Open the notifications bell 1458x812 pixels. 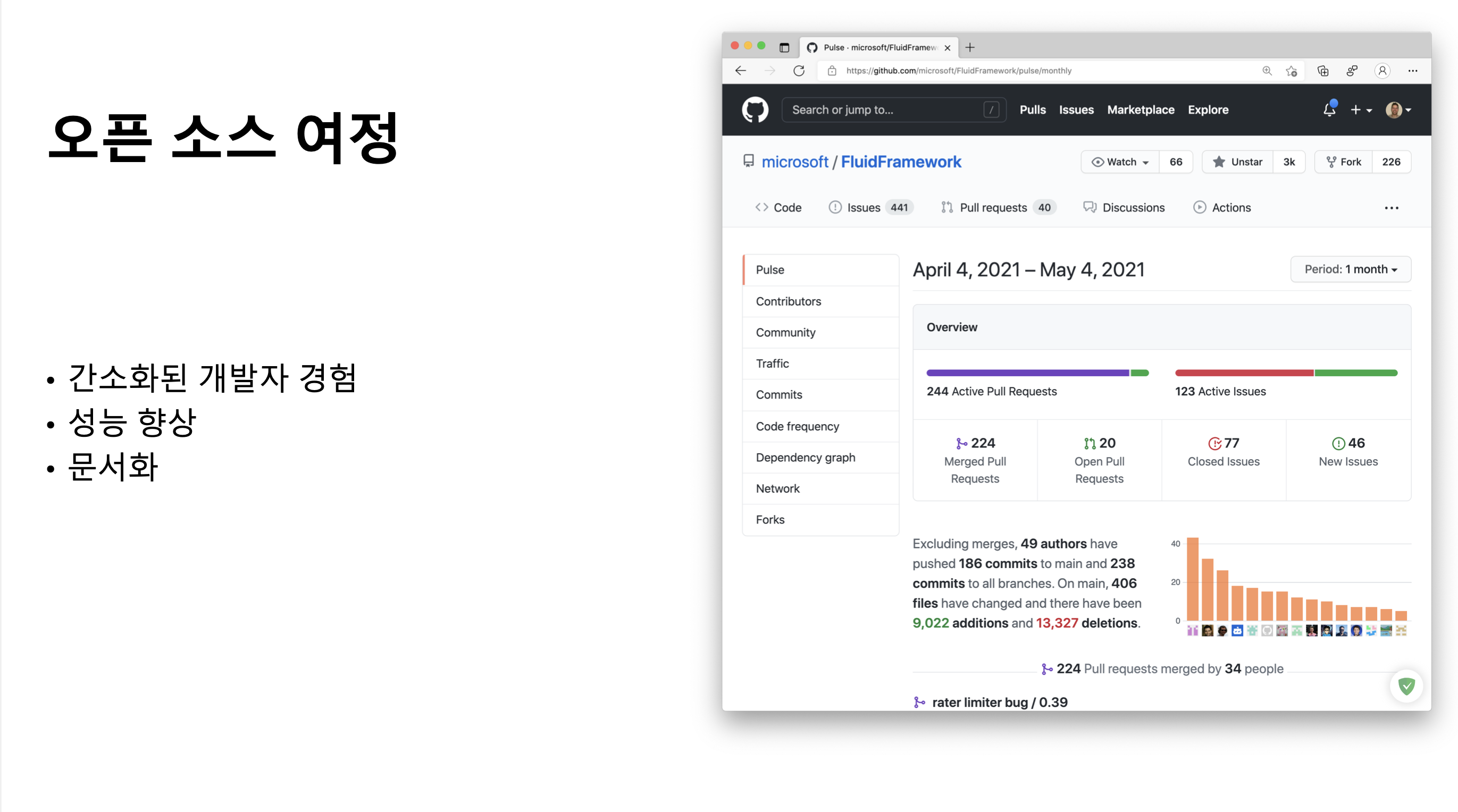point(1329,110)
